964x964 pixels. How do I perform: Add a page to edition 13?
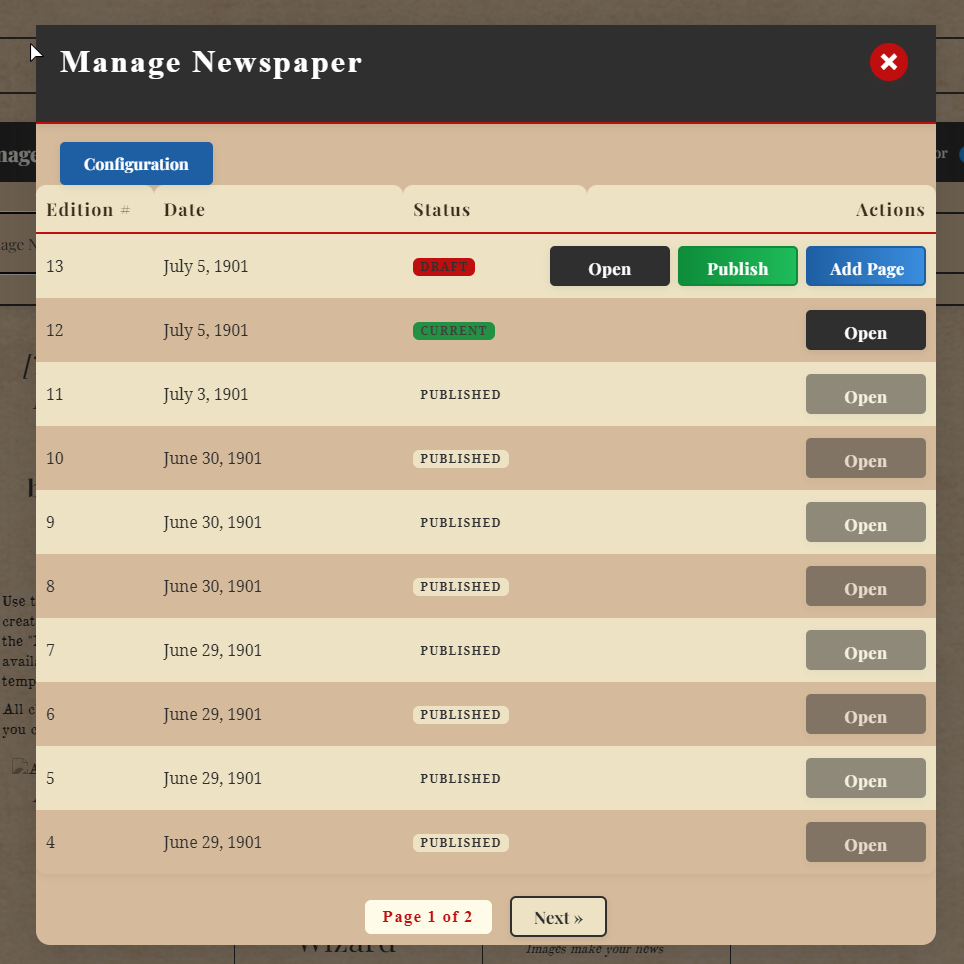click(866, 266)
